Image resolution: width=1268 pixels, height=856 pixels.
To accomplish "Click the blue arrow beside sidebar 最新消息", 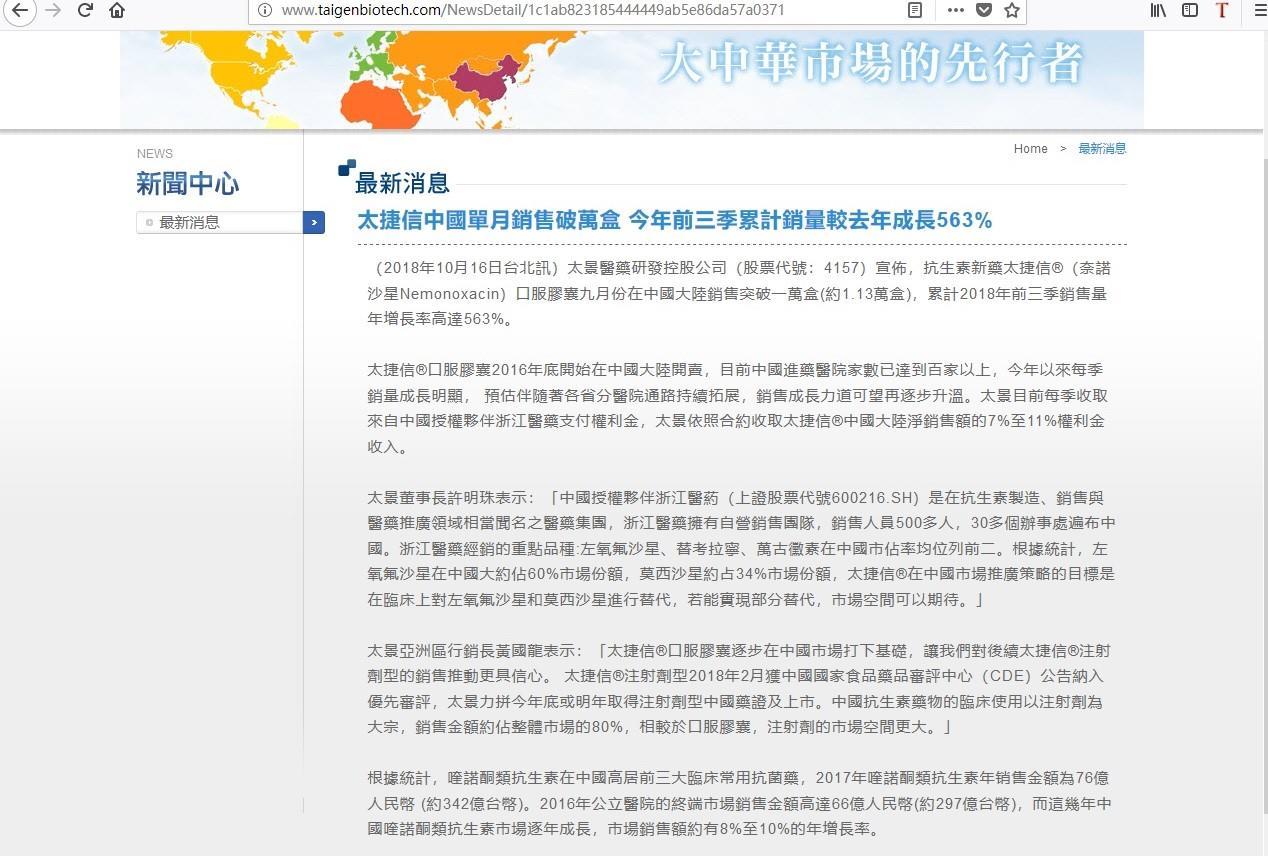I will click(314, 222).
